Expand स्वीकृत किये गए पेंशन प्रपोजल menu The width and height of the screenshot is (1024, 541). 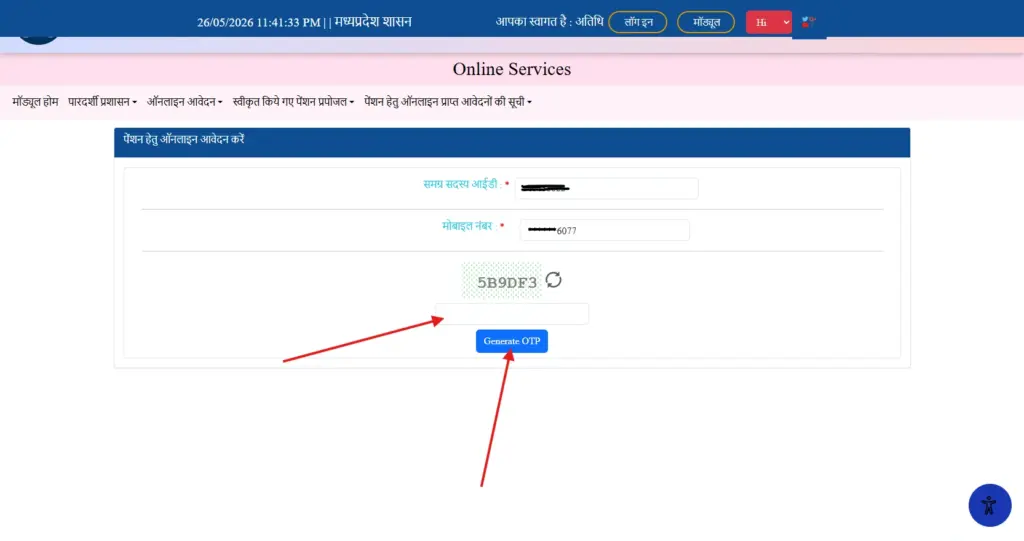pos(293,102)
